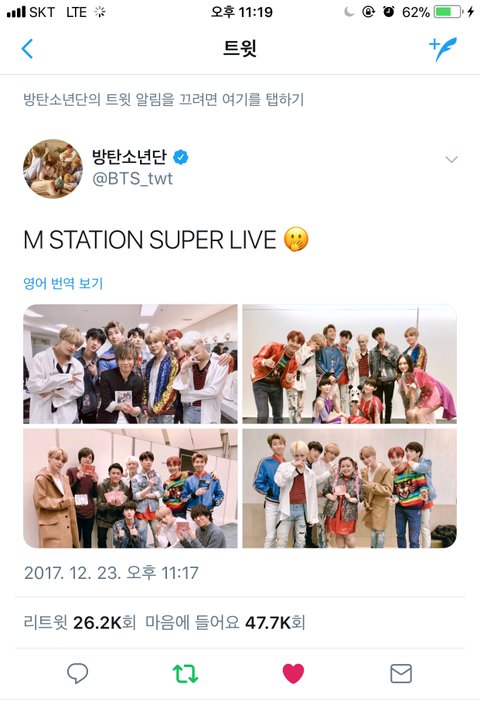Open the top-left group photo
The width and height of the screenshot is (480, 708).
tap(130, 364)
